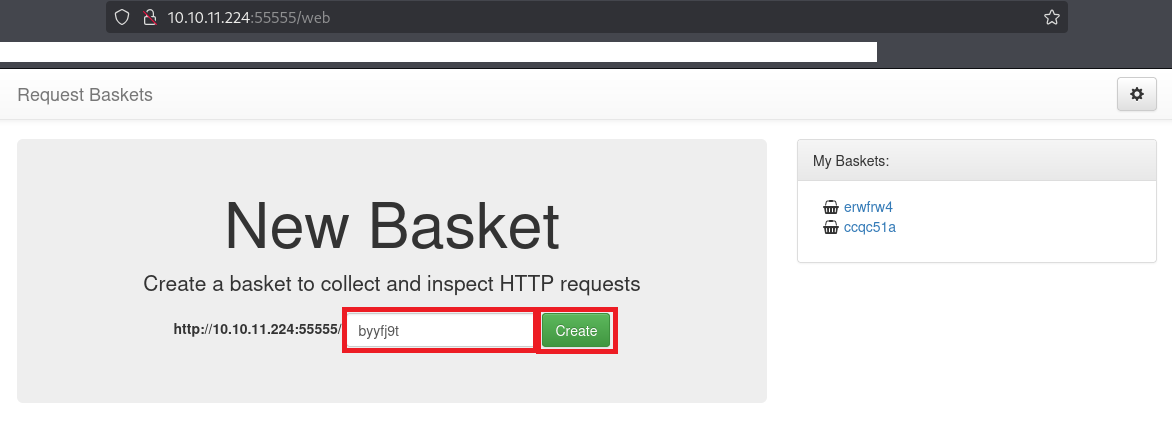
Task: Click the My Baskets panel header
Action: (x=976, y=160)
